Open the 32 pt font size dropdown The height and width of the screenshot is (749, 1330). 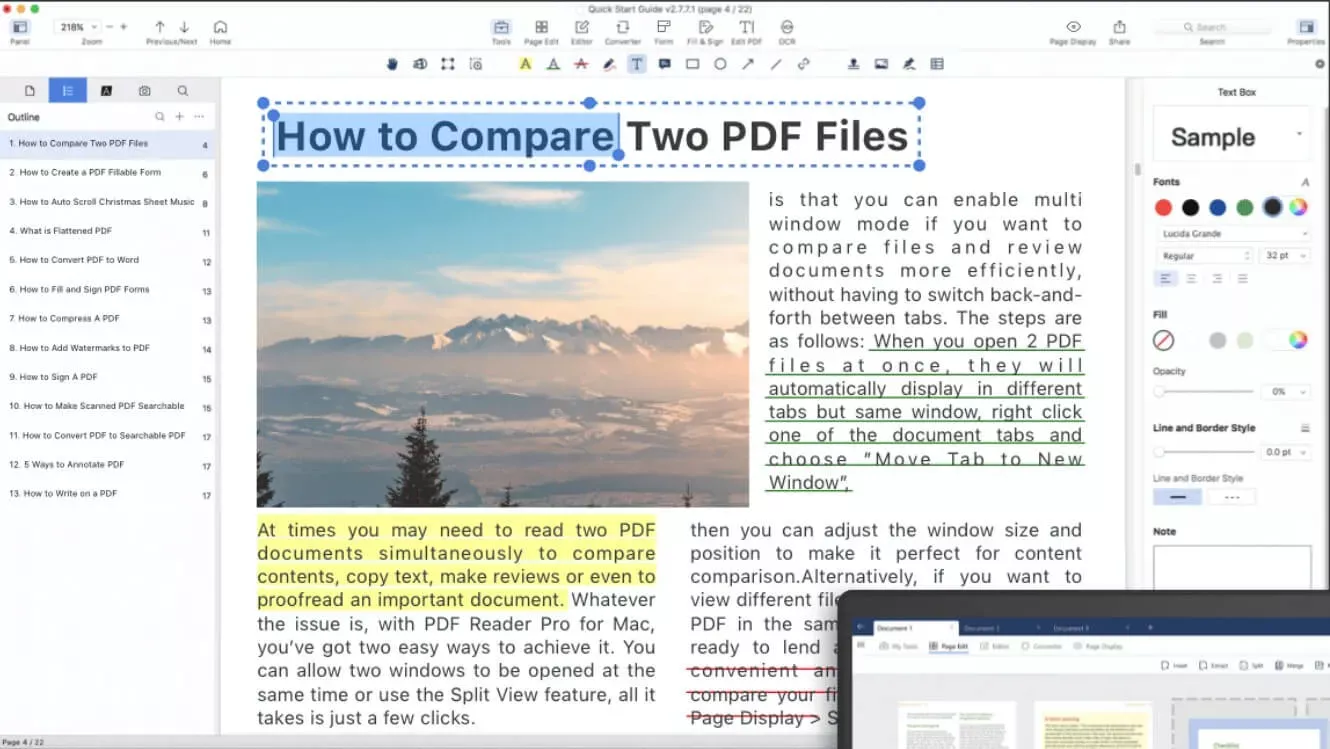[1285, 256]
